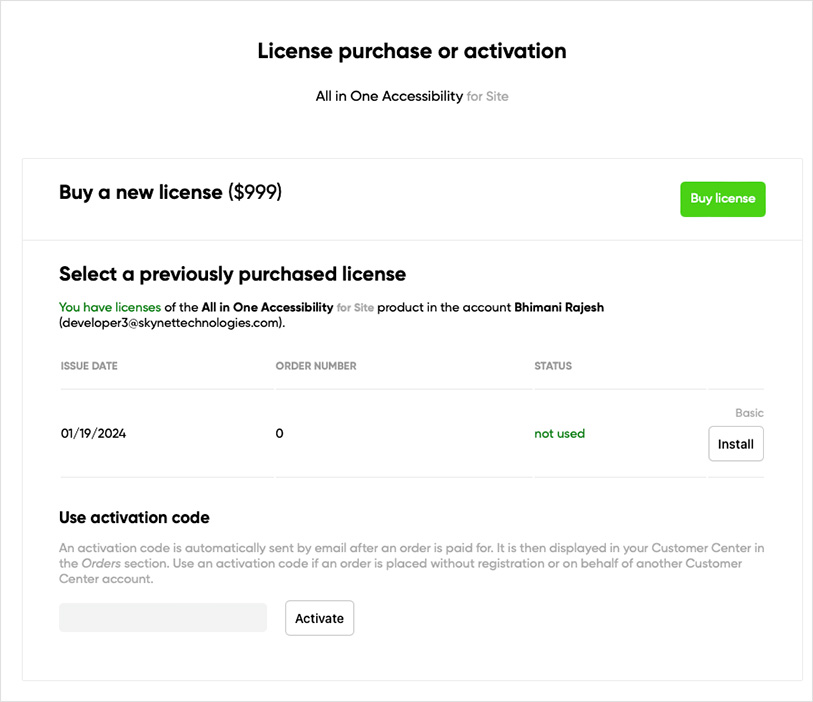The width and height of the screenshot is (813, 702).
Task: Click the italic 'Orders' word in description
Action: pyautogui.click(x=101, y=564)
